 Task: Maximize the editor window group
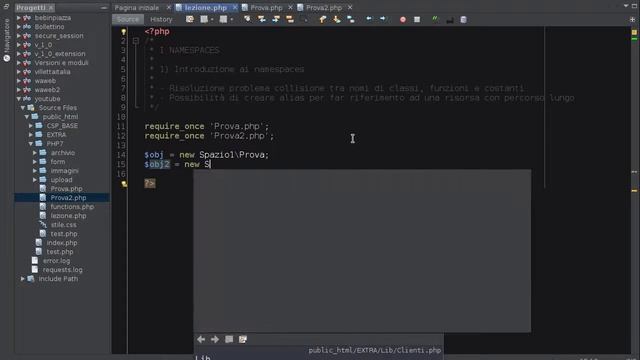point(635,6)
